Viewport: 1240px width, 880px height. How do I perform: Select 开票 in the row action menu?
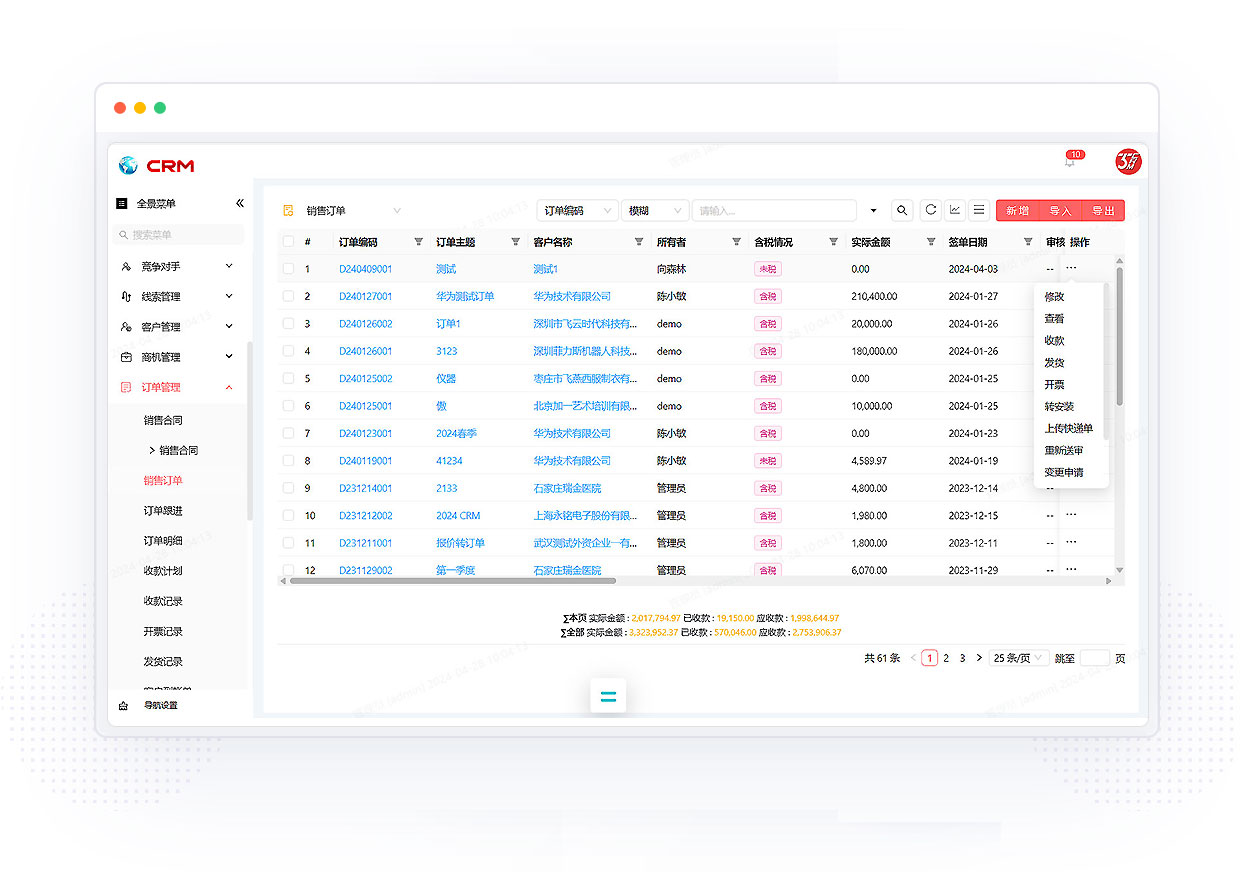[1055, 385]
